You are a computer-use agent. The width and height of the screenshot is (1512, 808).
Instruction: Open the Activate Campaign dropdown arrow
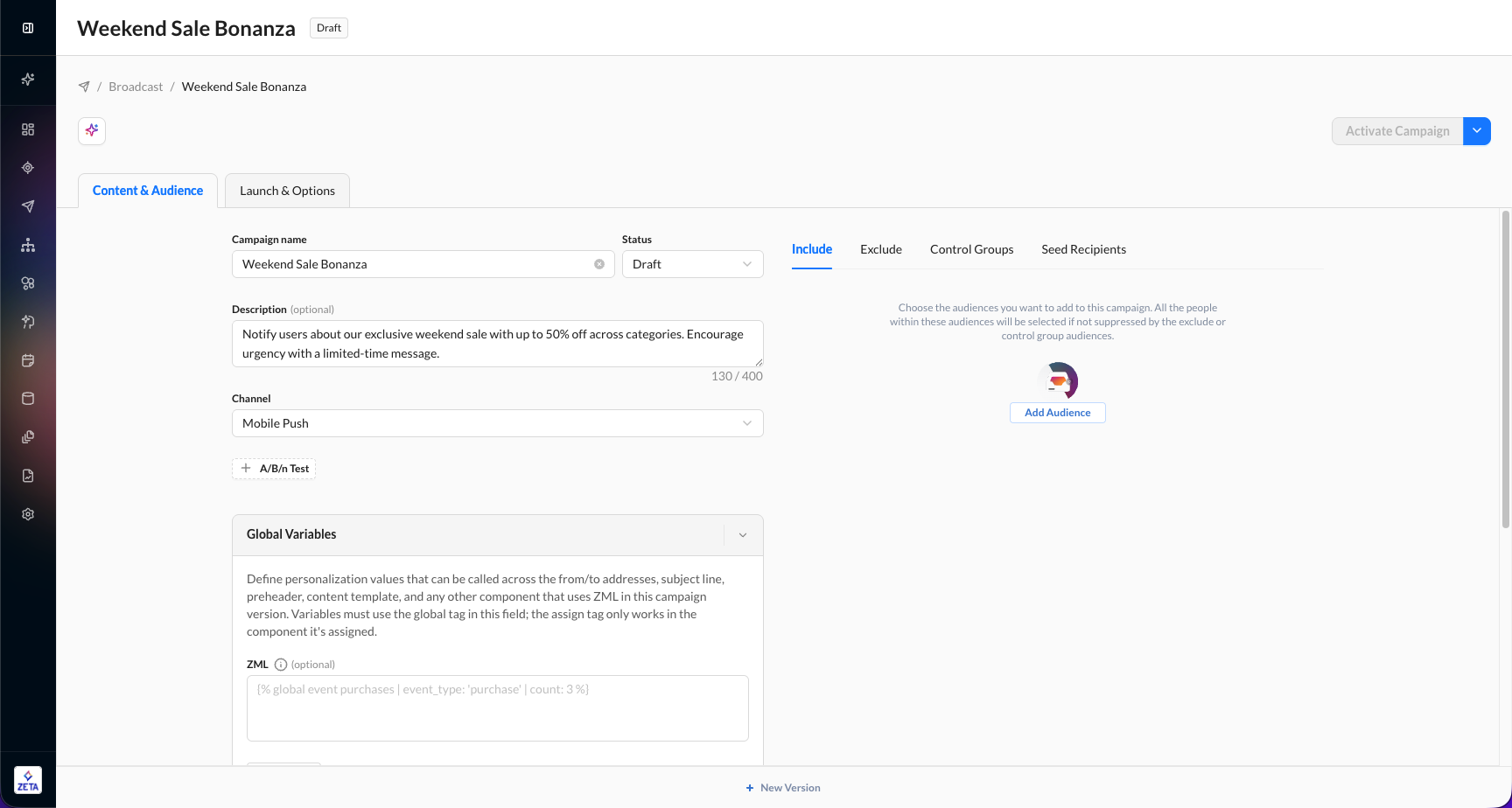coord(1477,131)
